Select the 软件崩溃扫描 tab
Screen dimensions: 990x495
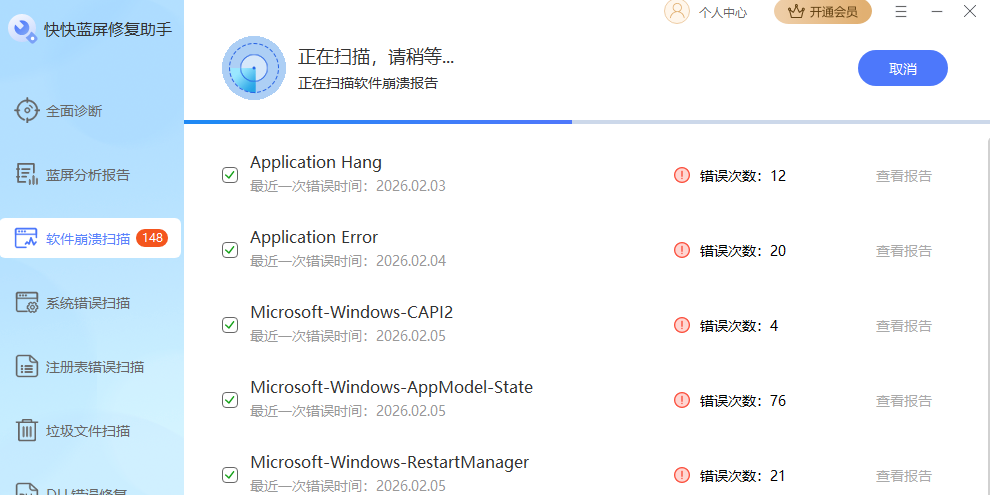coord(88,239)
